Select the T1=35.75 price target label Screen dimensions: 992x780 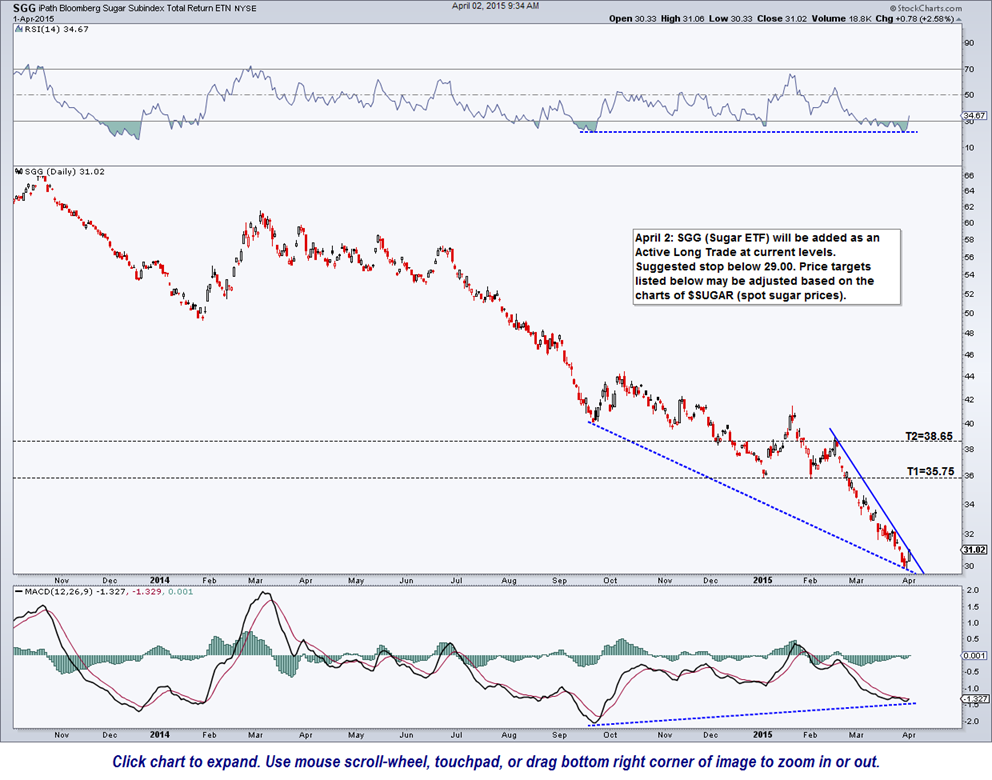(x=927, y=470)
